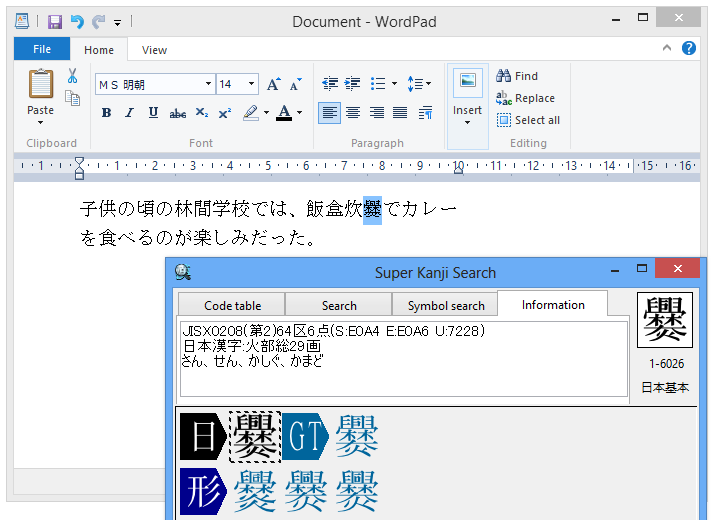Click the Undo arrow icon
The height and width of the screenshot is (520, 715).
(x=77, y=21)
